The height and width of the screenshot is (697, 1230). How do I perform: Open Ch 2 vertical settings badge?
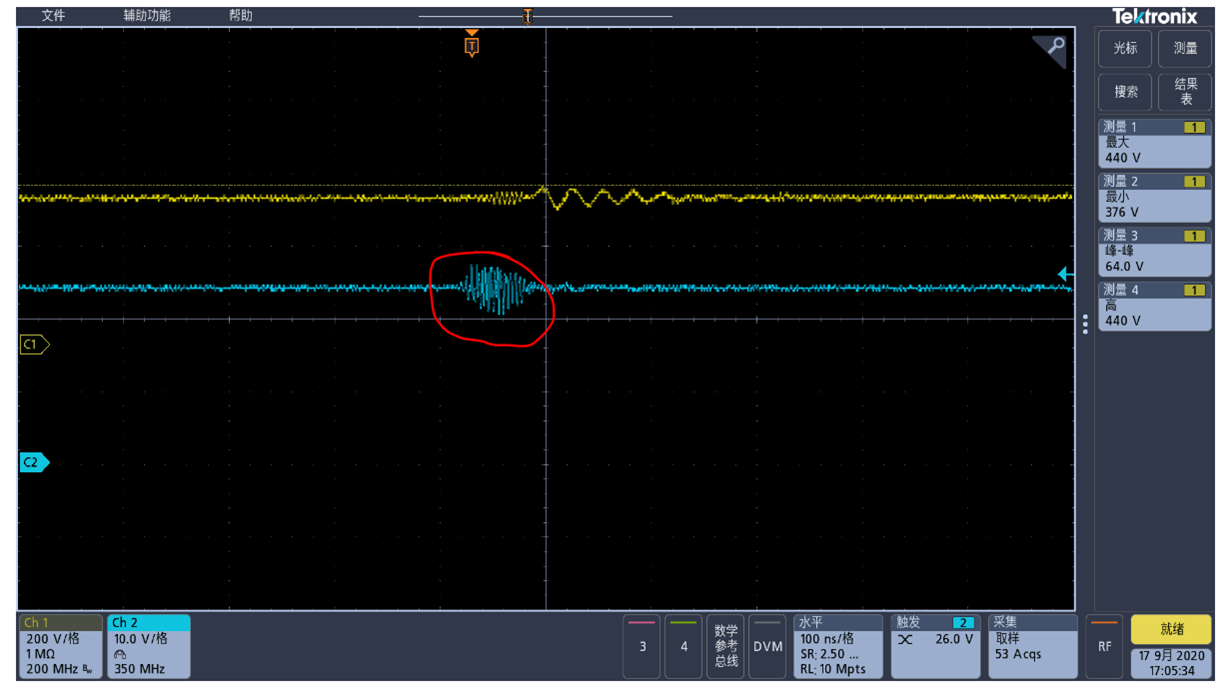(149, 647)
